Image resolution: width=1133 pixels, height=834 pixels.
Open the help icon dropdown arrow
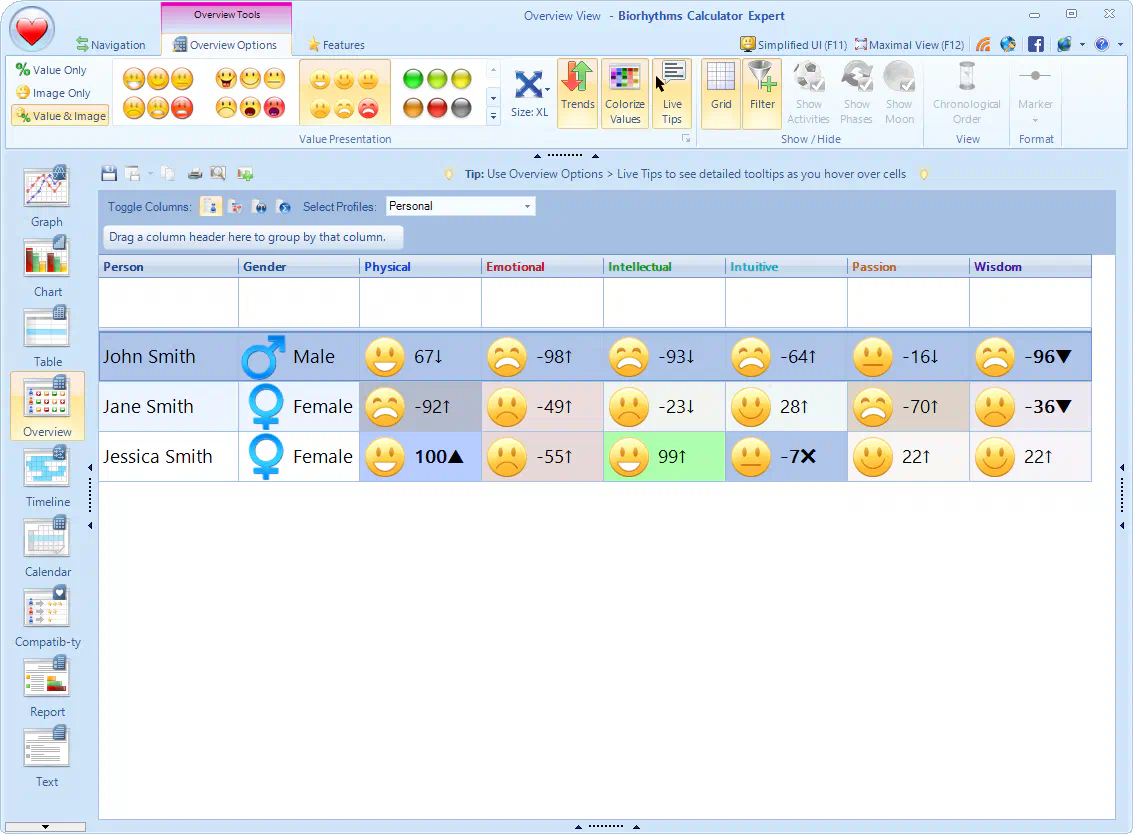[x=1120, y=44]
